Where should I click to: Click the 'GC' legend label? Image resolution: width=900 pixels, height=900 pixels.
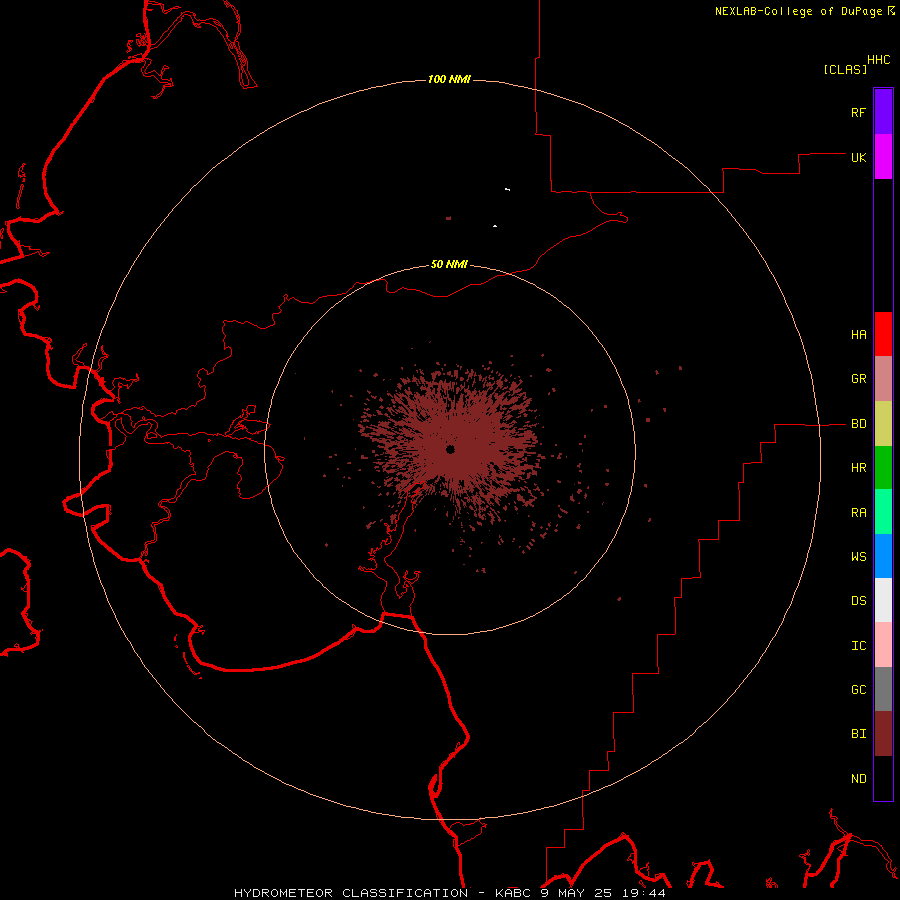[x=858, y=690]
